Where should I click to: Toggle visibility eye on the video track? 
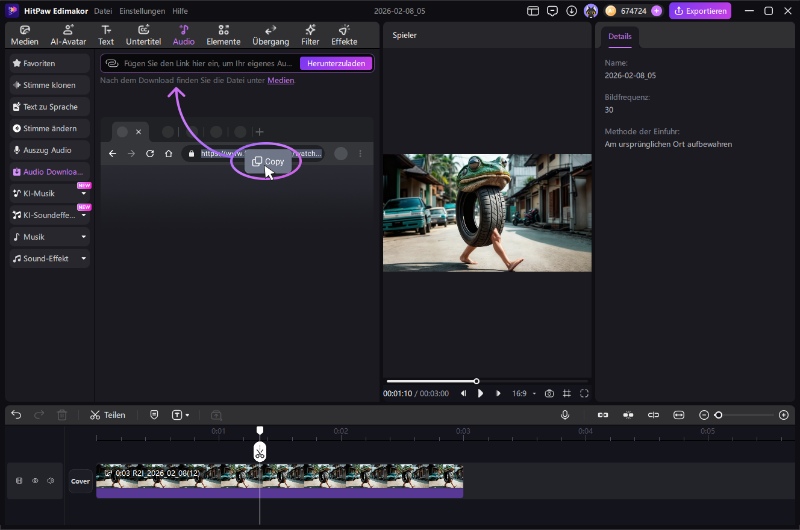(35, 481)
